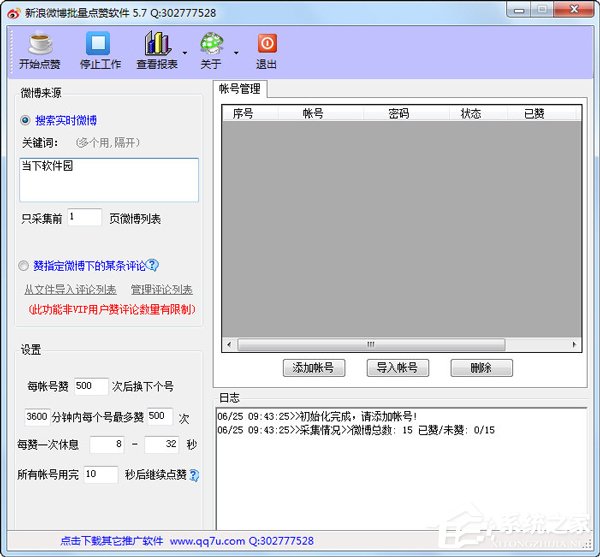Click the 退出 power icon
600x557 pixels.
click(267, 43)
